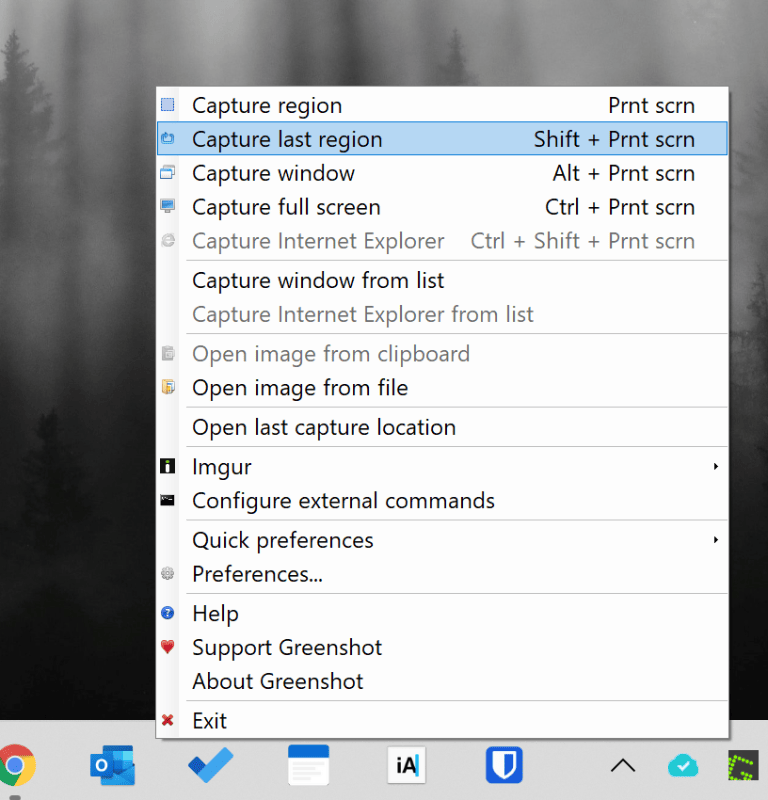Viewport: 768px width, 800px height.
Task: Click the Capture region dashed-square icon
Action: [167, 105]
